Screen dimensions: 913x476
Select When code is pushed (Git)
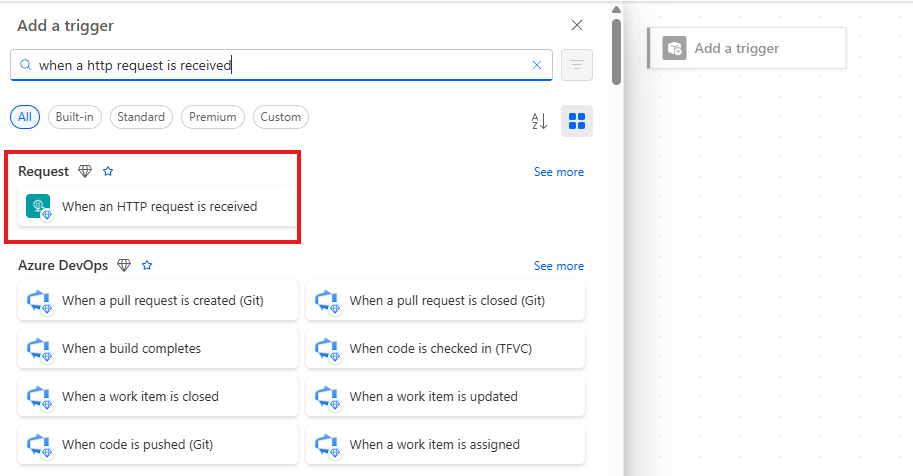pos(158,444)
